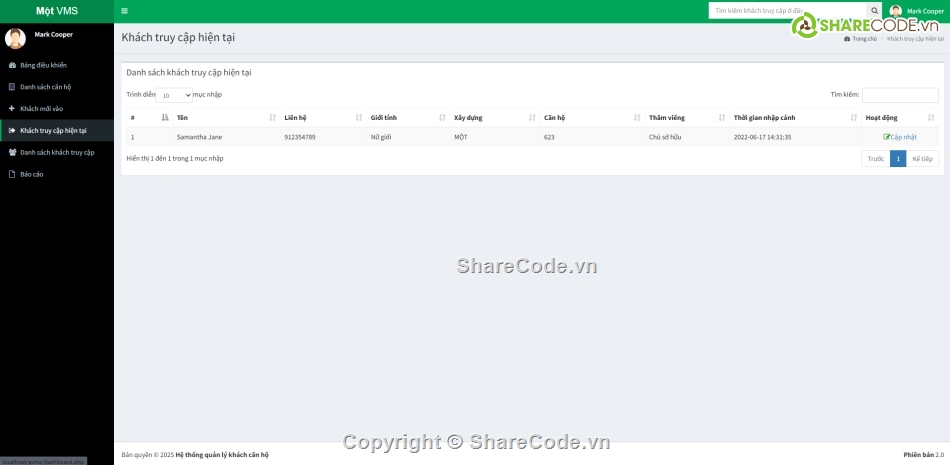Click Danh sách khách truy cập hiện tại heading

[189, 73]
